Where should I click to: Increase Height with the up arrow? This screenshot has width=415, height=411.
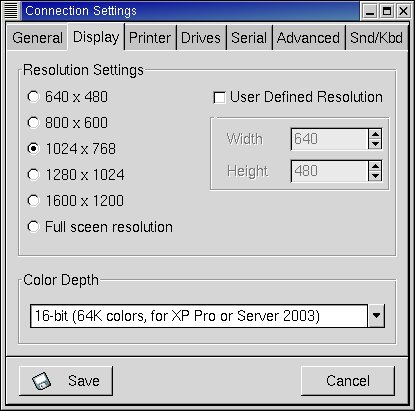(x=375, y=166)
